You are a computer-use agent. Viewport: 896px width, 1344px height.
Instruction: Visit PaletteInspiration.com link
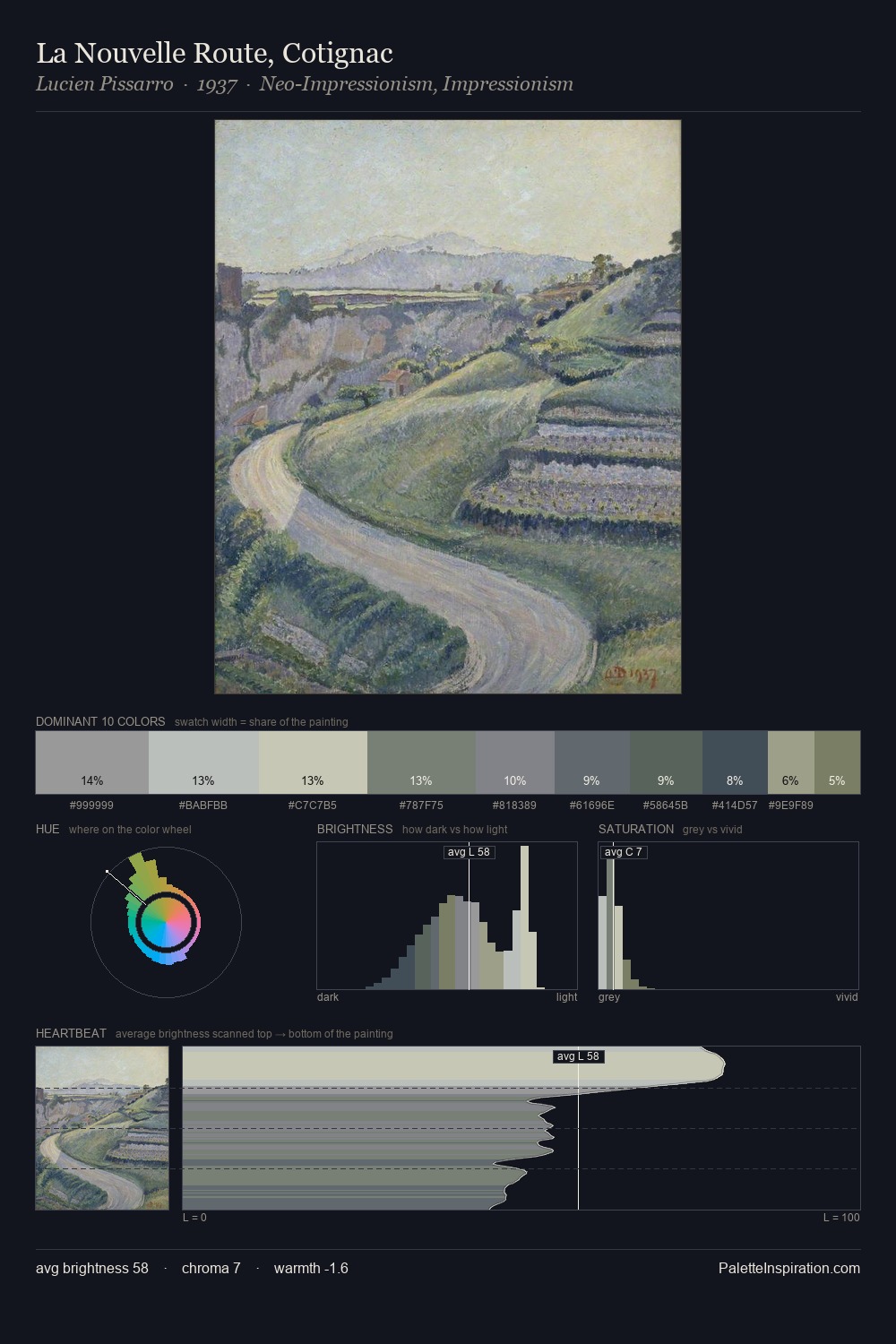789,1268
